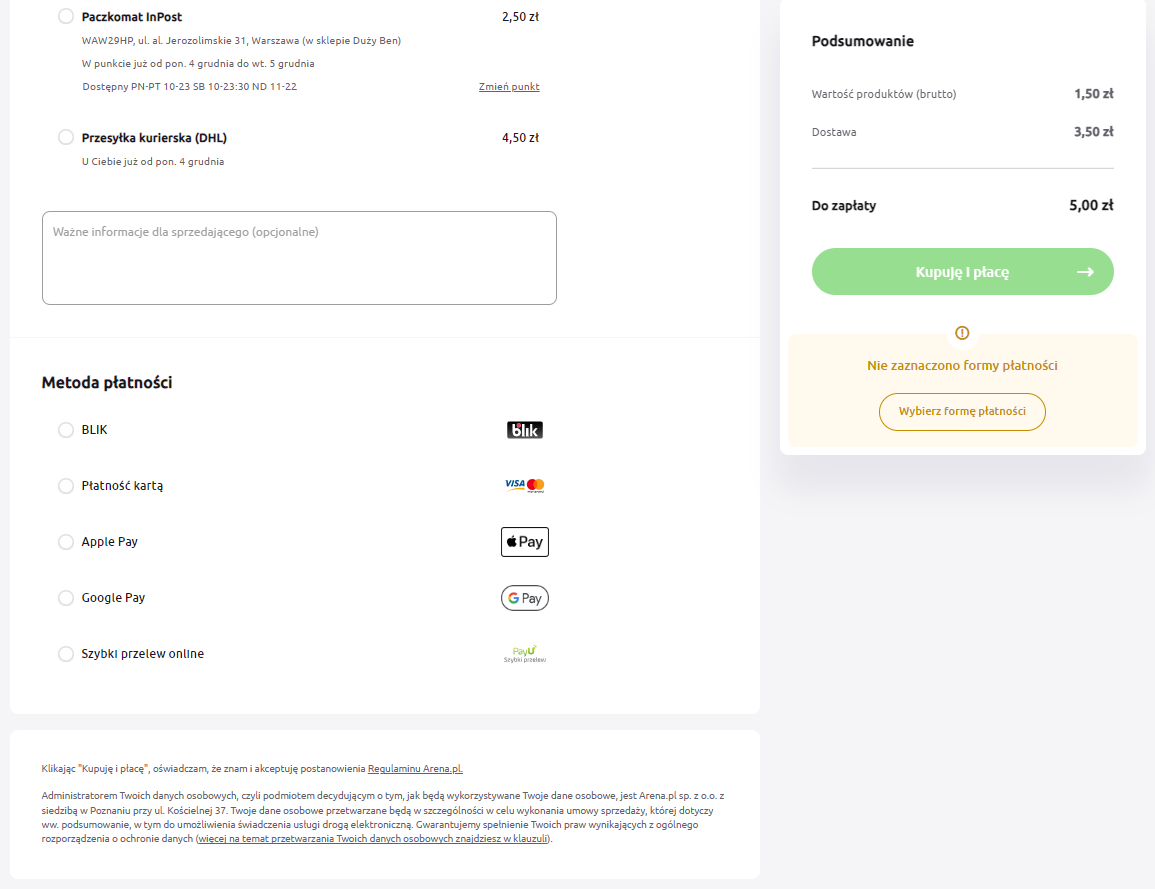Viewport: 1155px width, 889px height.
Task: Select Przesyłka kurierska (DHL) radio button
Action: click(66, 137)
